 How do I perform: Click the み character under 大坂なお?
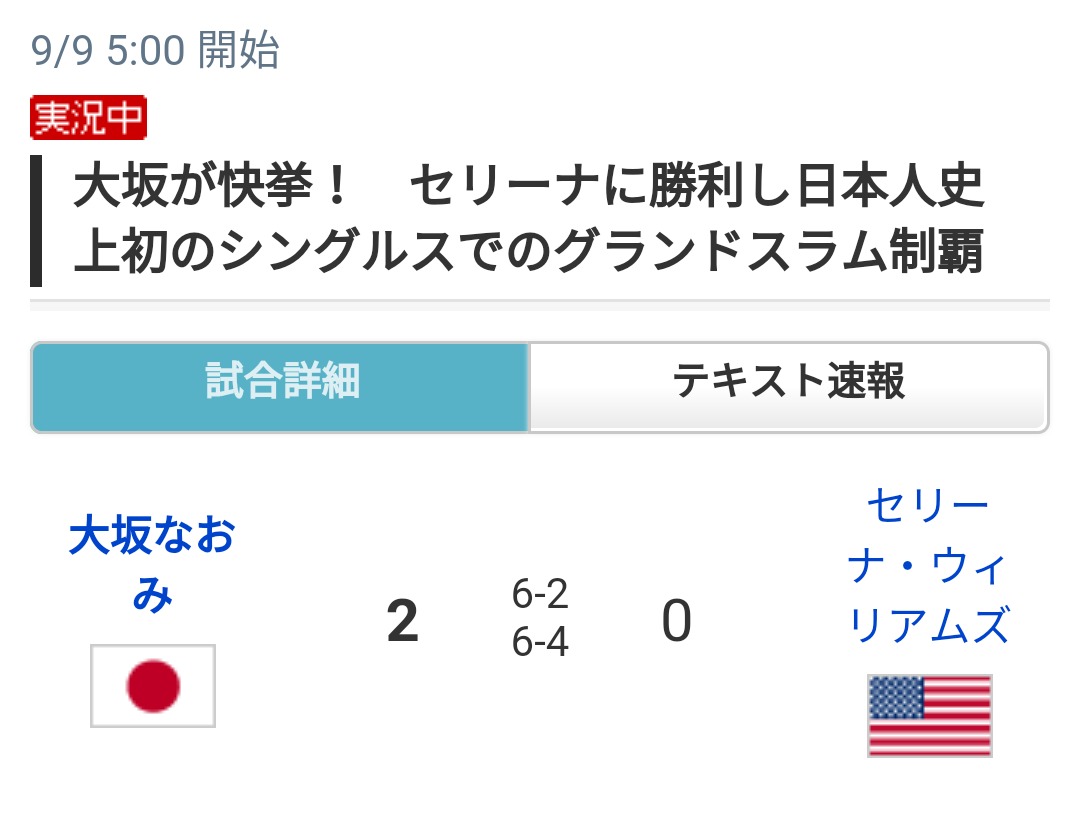click(152, 596)
